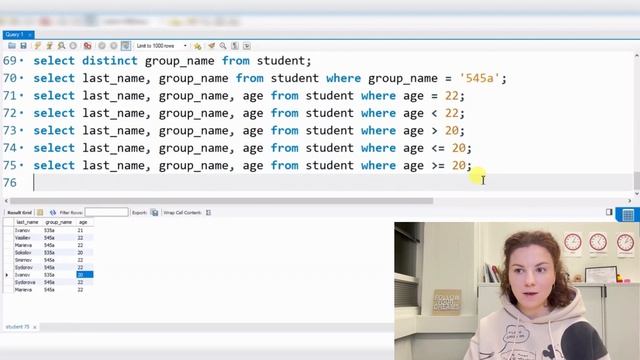
Task: Execute the statement under the cursor (lightning with cursor)
Action: (49, 46)
